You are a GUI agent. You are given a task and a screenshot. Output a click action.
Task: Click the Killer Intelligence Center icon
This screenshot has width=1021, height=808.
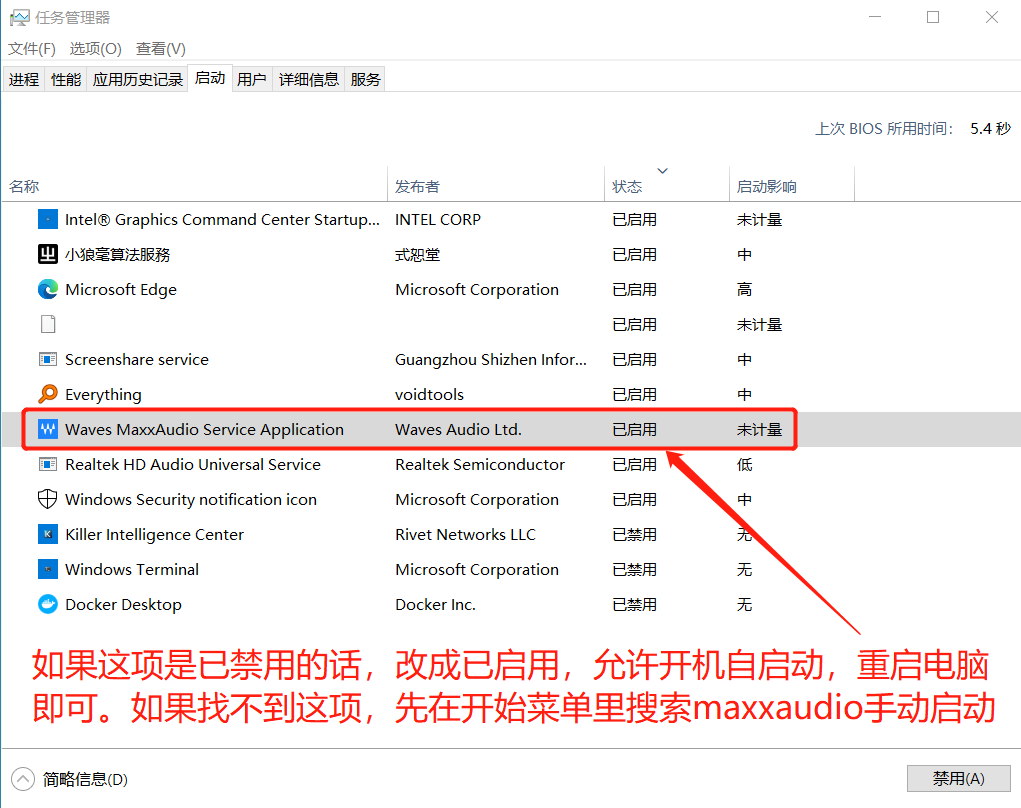coord(48,535)
